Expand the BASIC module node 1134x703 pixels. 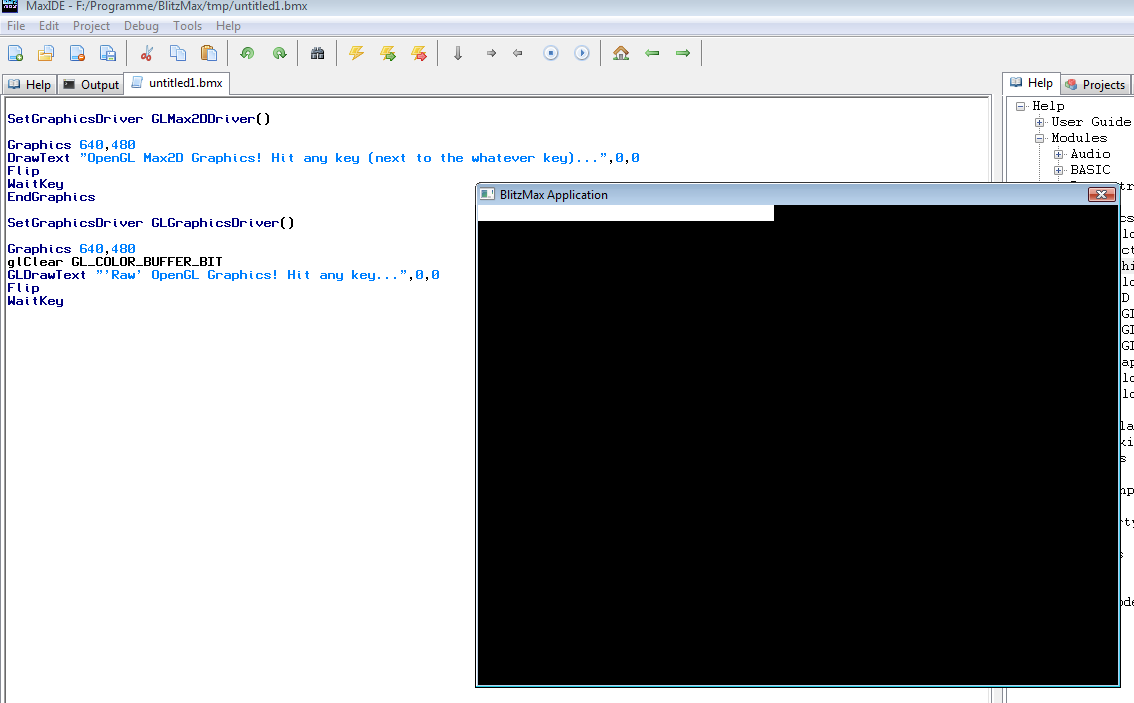coord(1059,170)
